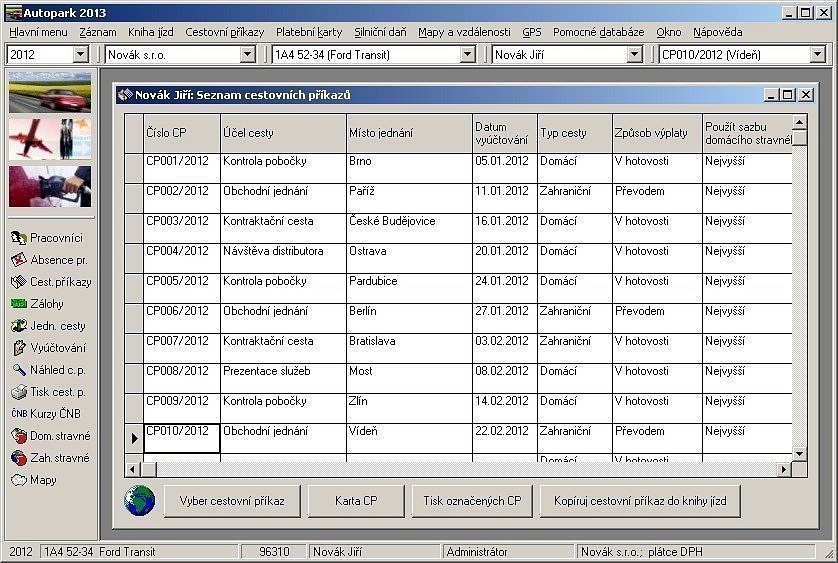This screenshot has height=563, width=838.
Task: Click the Mapy sidebar icon
Action: tap(19, 480)
